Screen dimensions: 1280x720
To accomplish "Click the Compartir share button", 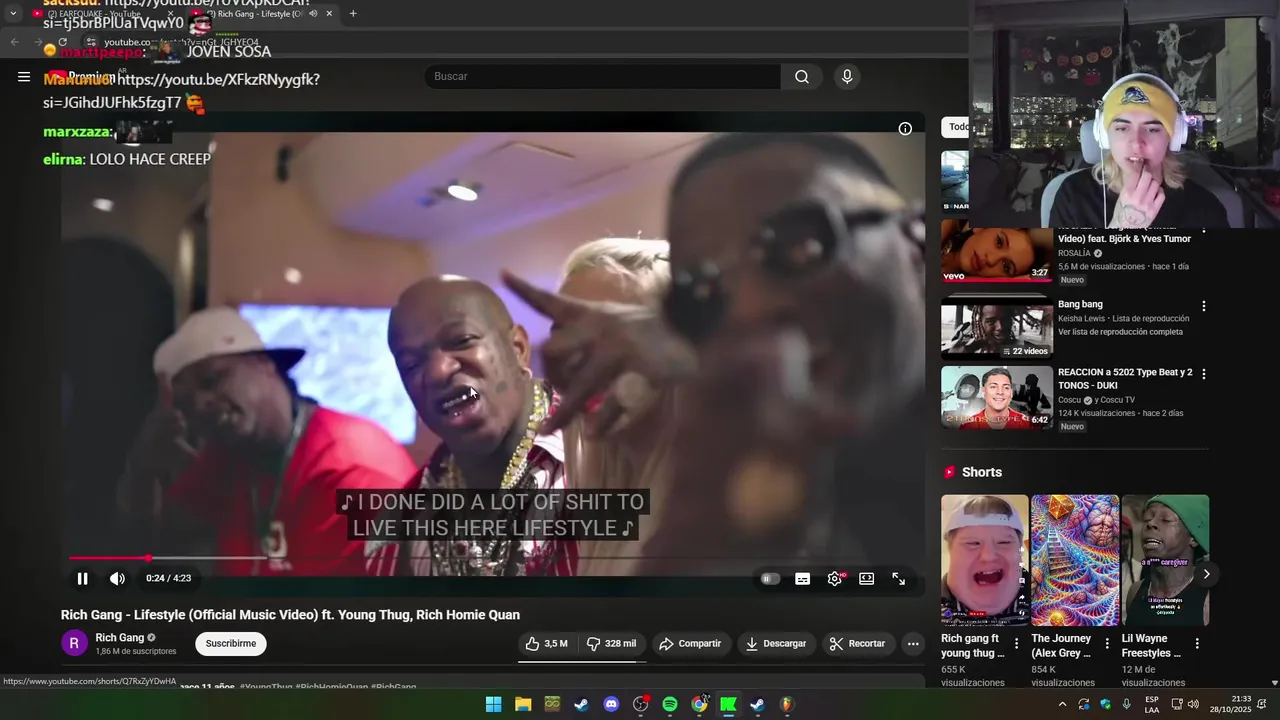I will pos(690,644).
